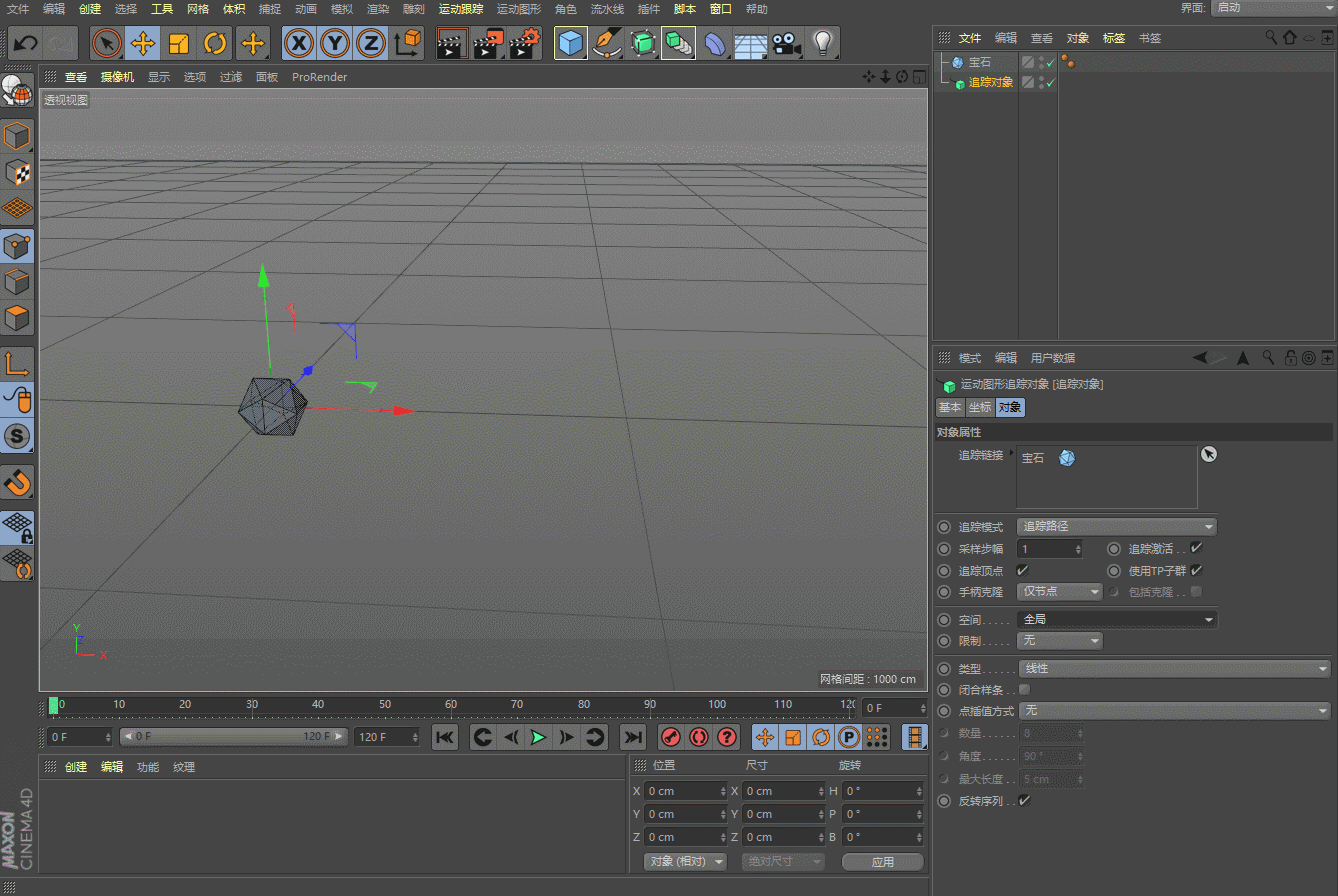Switch to the 坐标 tab
This screenshot has width=1338, height=896.
pyautogui.click(x=979, y=407)
